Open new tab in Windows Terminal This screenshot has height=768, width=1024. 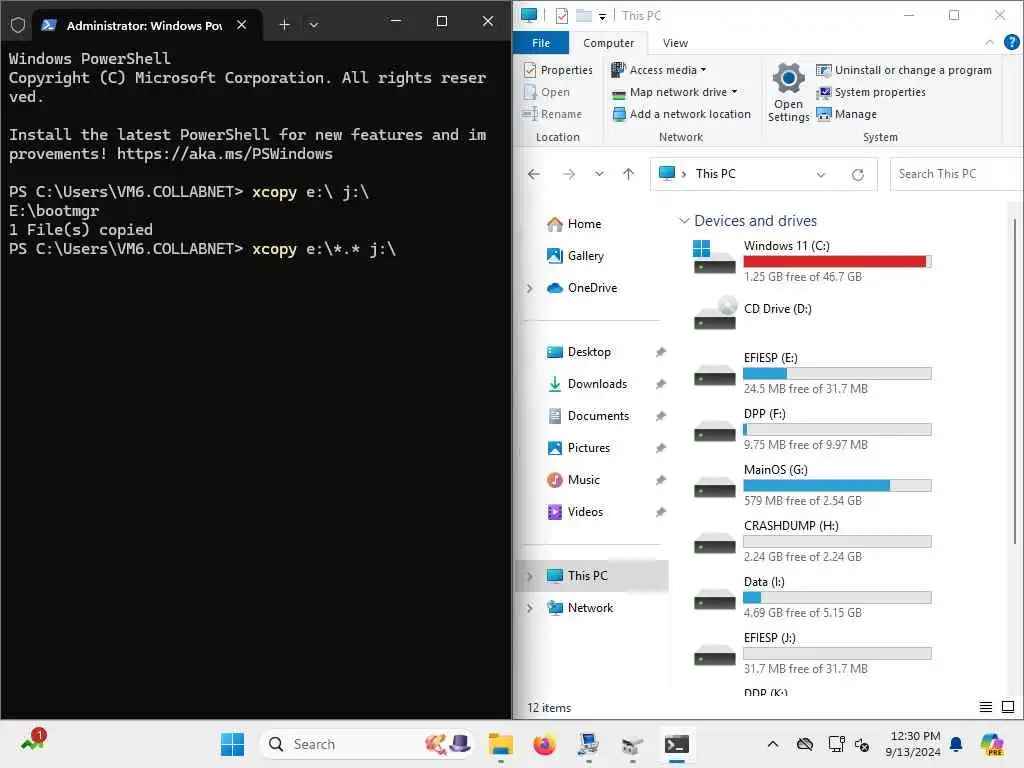tap(284, 25)
